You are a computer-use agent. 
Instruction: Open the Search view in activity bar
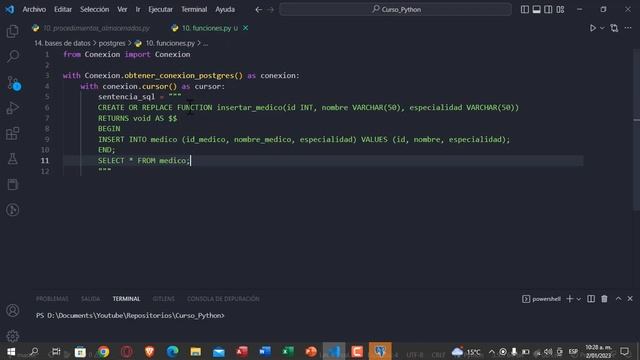coord(13,56)
